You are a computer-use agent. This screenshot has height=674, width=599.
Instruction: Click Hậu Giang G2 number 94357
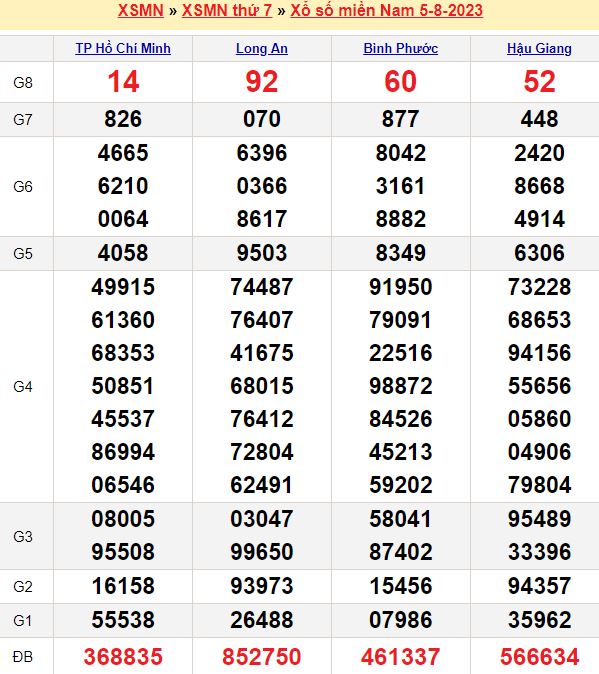pos(539,586)
